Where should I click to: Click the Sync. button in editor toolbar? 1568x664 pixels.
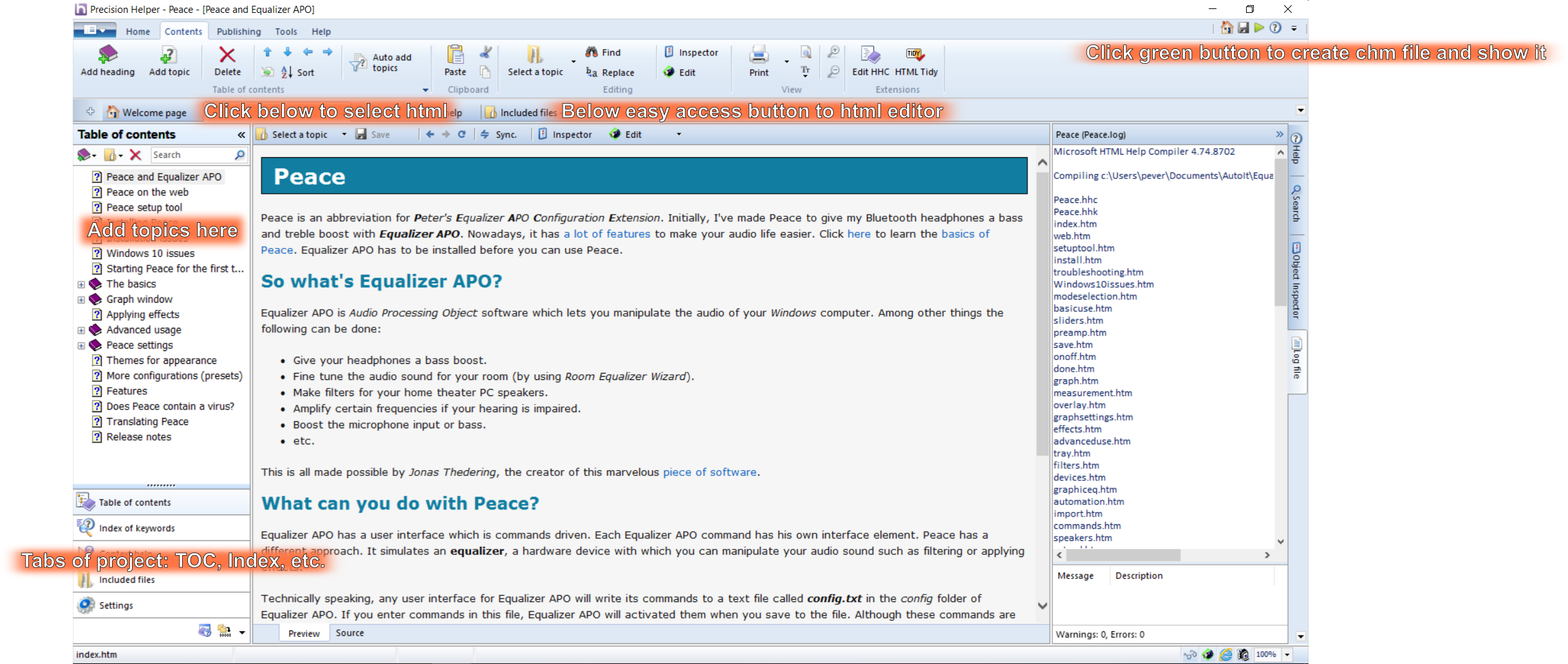click(x=499, y=135)
